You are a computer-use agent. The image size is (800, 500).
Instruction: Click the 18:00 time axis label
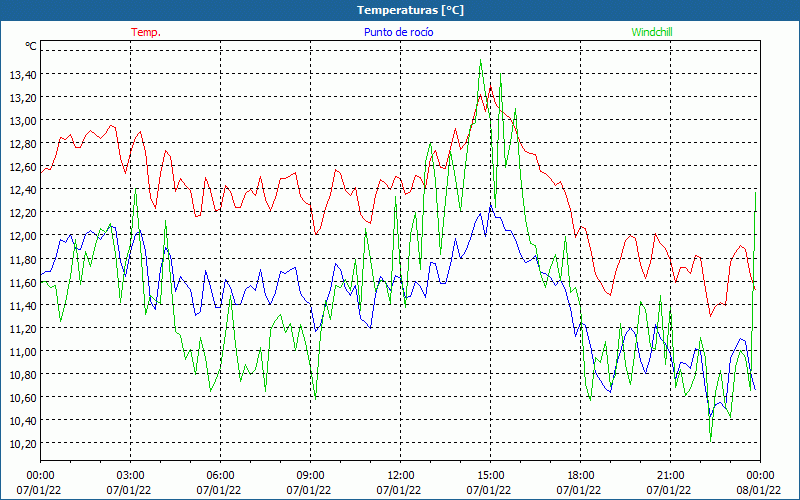581,476
